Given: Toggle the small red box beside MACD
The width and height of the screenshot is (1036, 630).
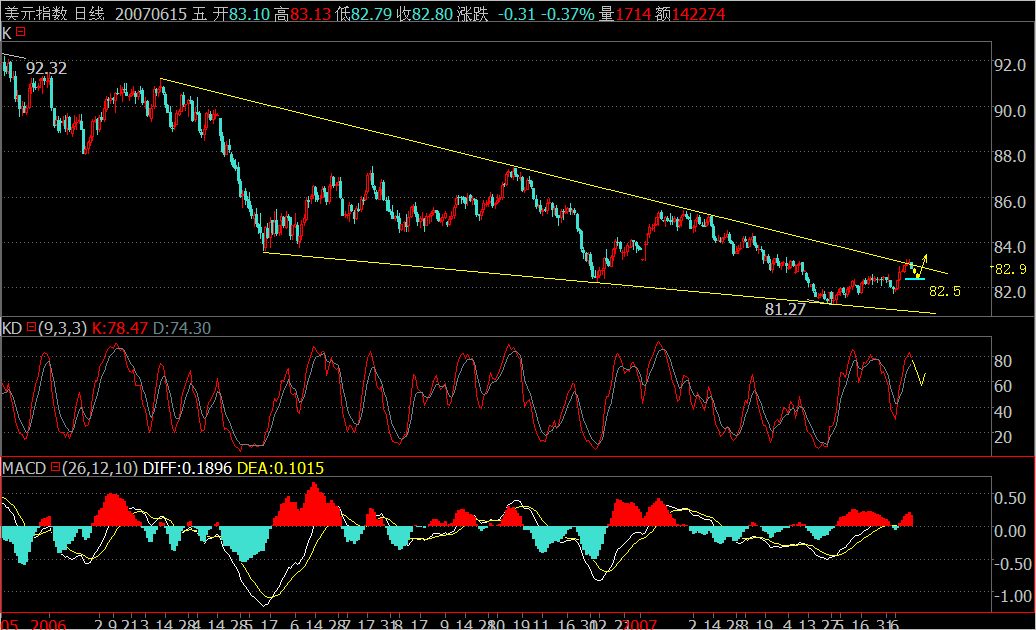Looking at the screenshot, I should coord(56,467).
